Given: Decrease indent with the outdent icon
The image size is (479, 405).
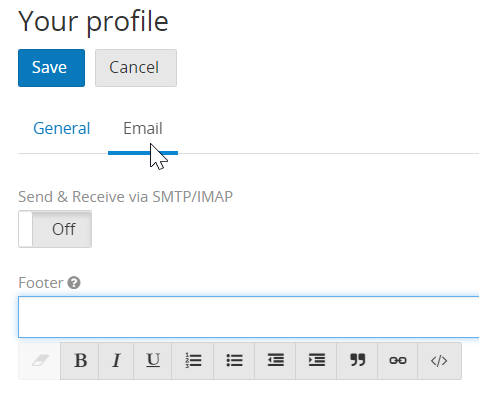Looking at the screenshot, I should point(275,361).
